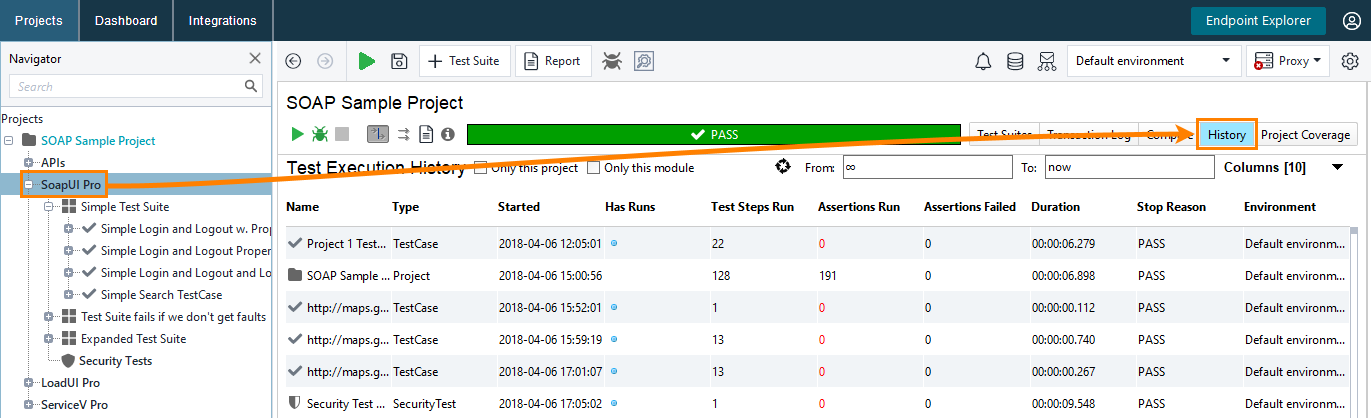
Task: Click the SOAP Sample Project folder icon in tree
Action: pyautogui.click(x=29, y=141)
